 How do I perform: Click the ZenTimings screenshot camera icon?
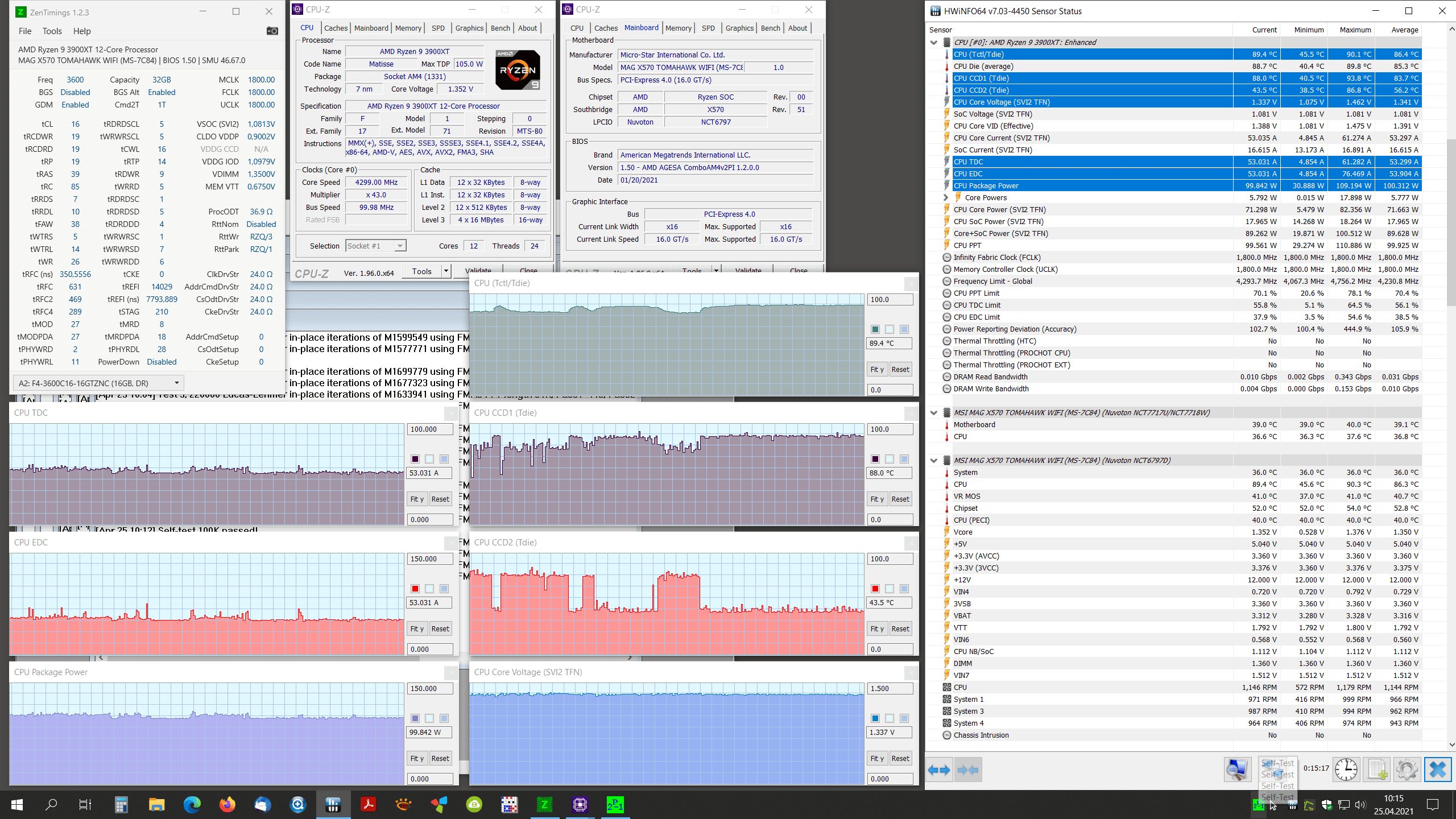pyautogui.click(x=272, y=31)
